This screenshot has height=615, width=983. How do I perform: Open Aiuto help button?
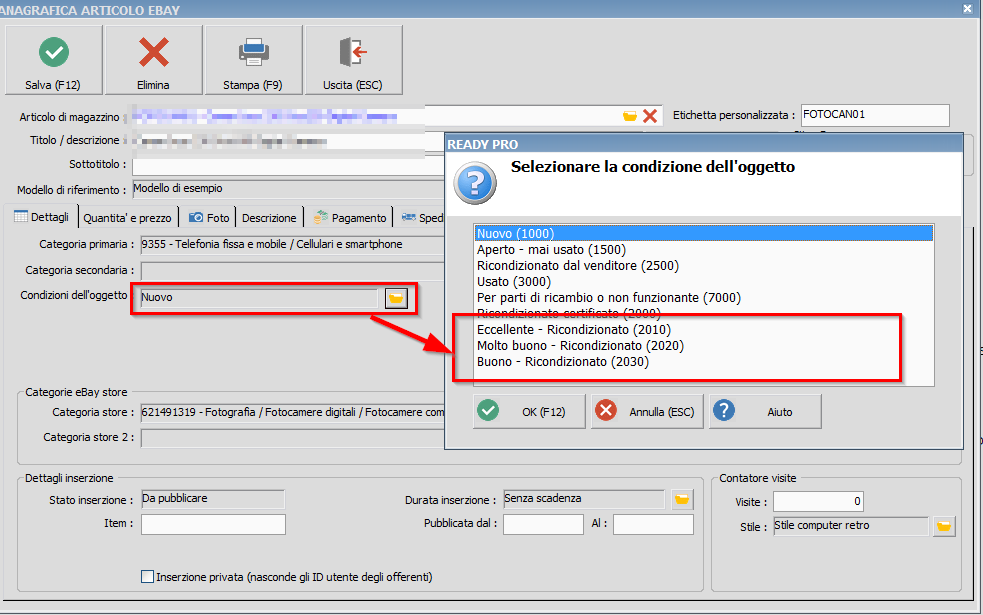[x=765, y=412]
